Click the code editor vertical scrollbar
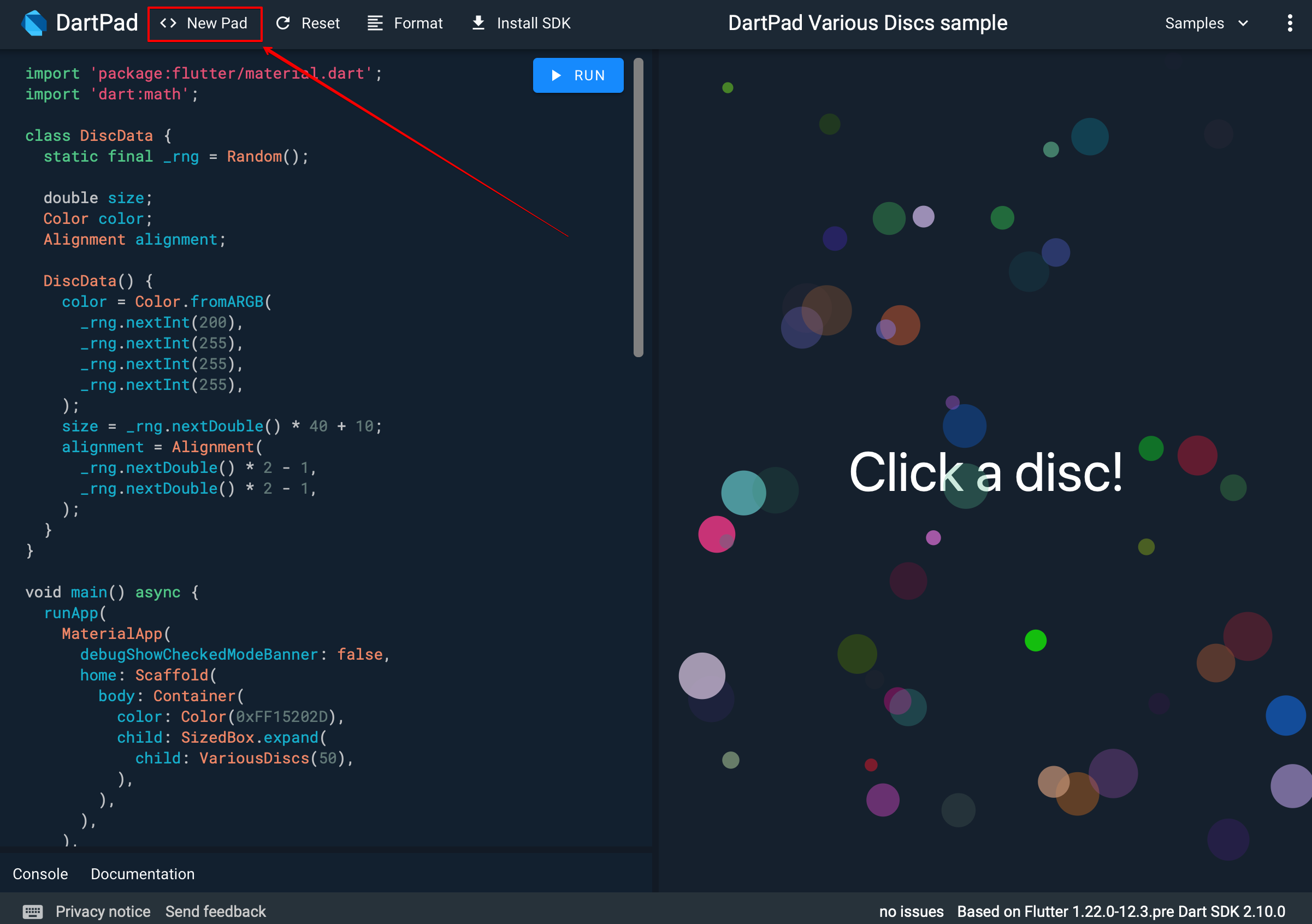This screenshot has width=1312, height=924. point(639,207)
